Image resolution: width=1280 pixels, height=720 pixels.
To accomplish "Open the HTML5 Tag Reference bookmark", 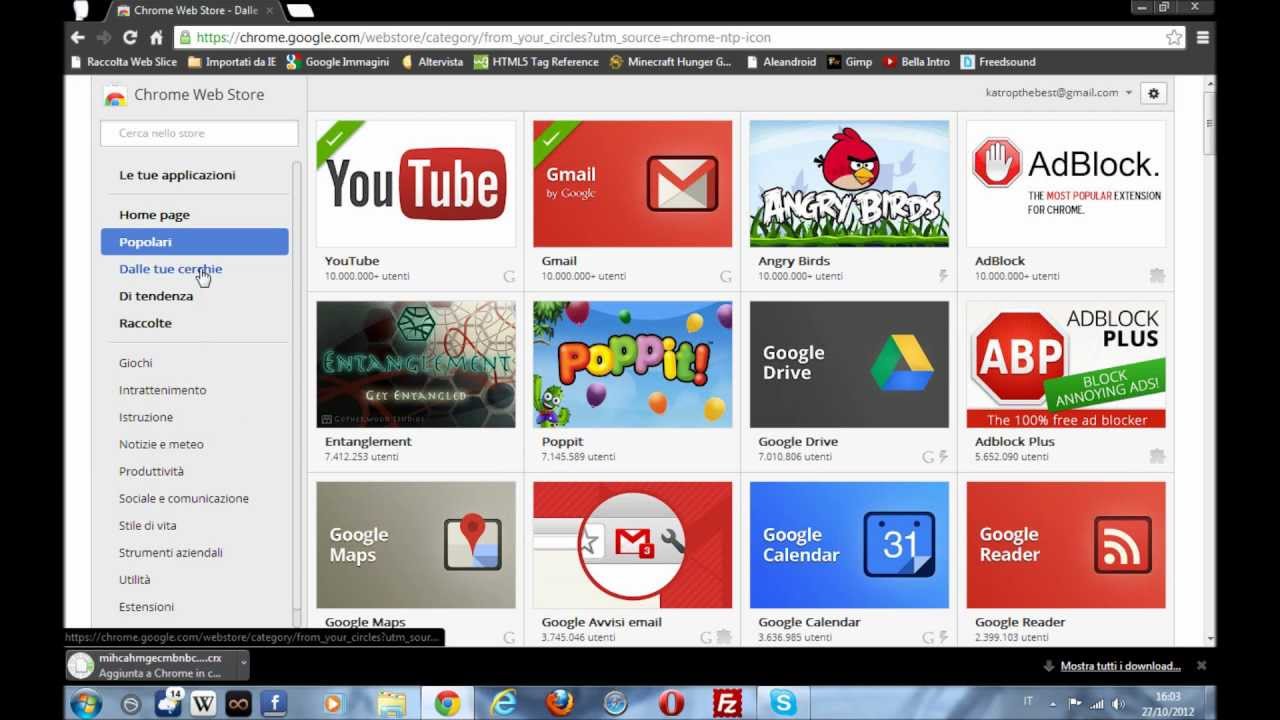I will [536, 62].
